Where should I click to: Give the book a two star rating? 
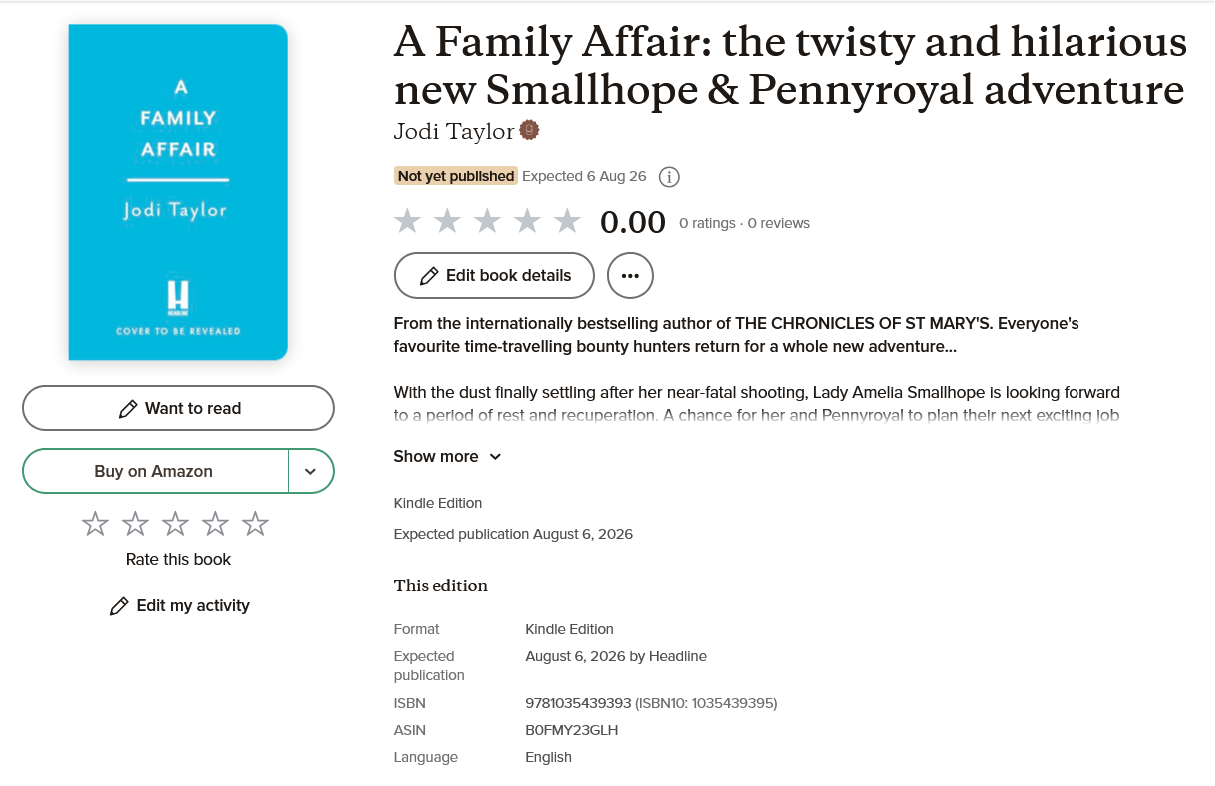point(135,523)
